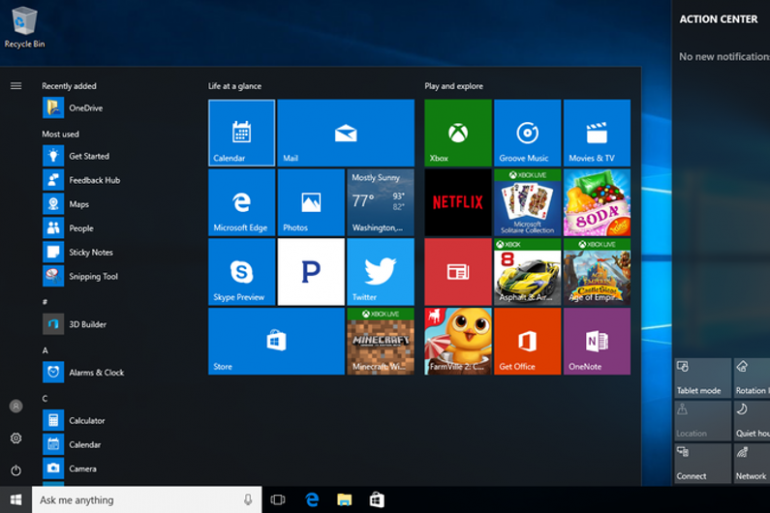The width and height of the screenshot is (770, 513).
Task: Launch the Netflix tile
Action: point(458,202)
